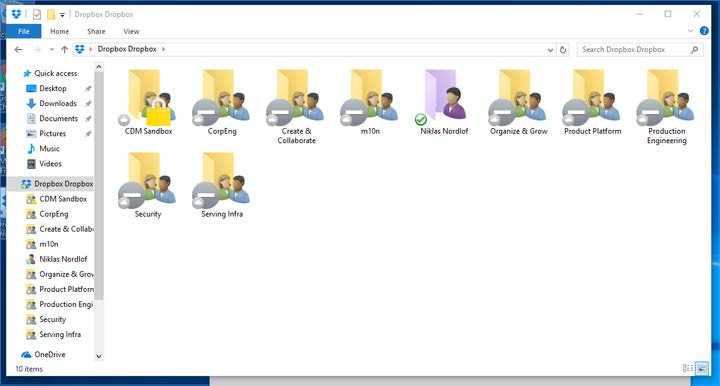Select Security in sidebar tree
Image resolution: width=720 pixels, height=386 pixels.
click(x=52, y=319)
